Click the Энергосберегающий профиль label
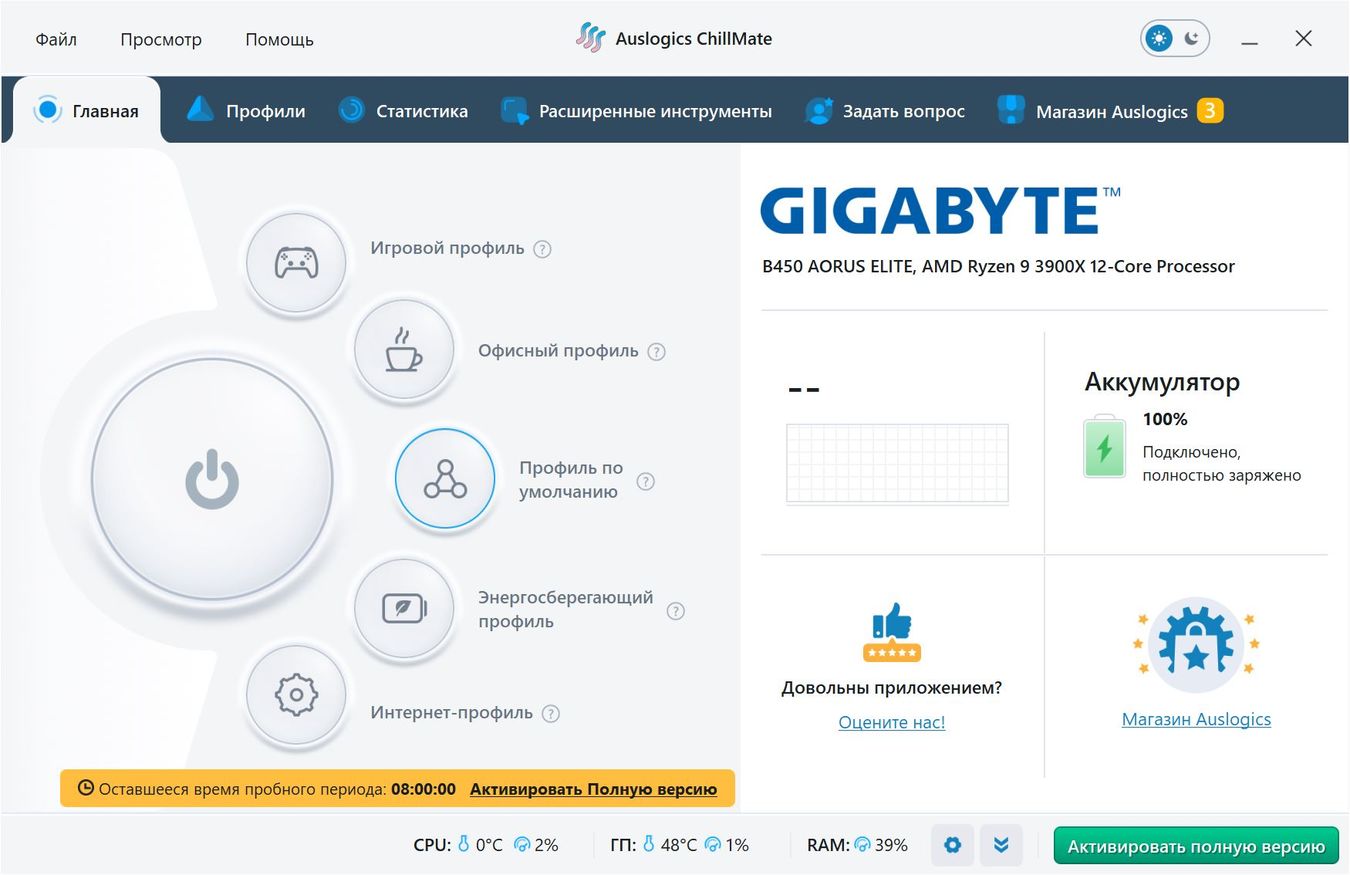Viewport: 1350px width, 875px height. tap(566, 609)
